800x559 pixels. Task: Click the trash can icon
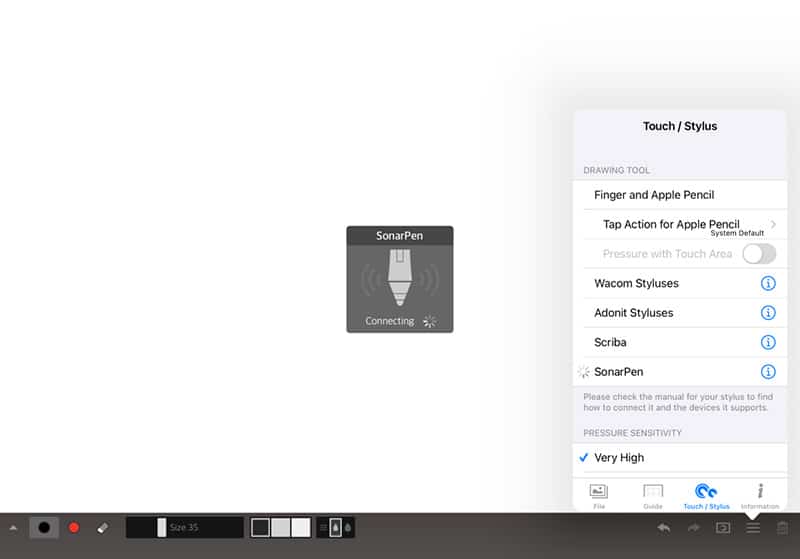(782, 527)
